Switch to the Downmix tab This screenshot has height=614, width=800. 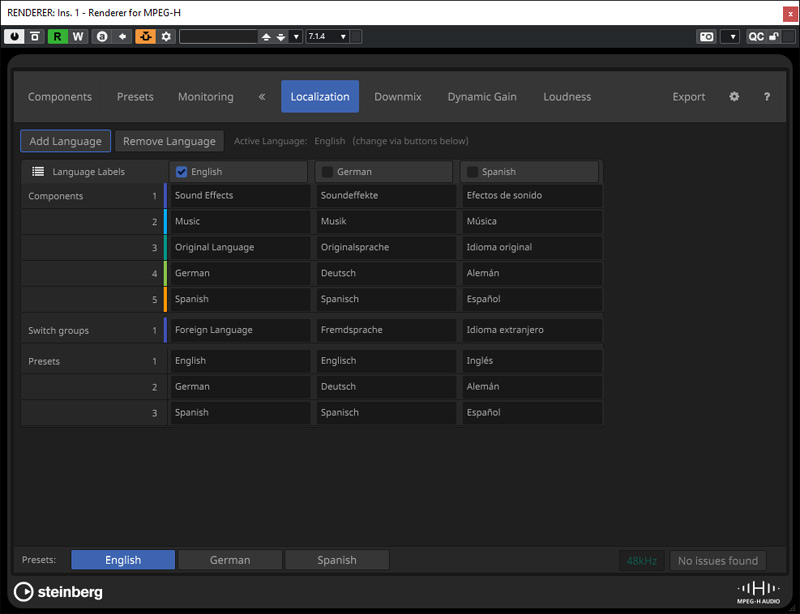pos(398,97)
